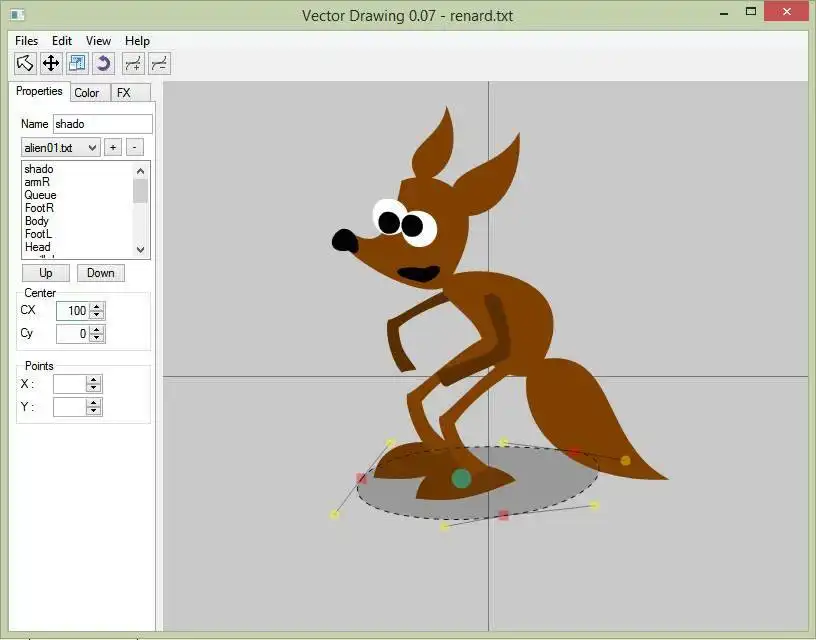Screen dimensions: 816x640
Task: Select FootR in the shape list
Action: click(x=39, y=208)
